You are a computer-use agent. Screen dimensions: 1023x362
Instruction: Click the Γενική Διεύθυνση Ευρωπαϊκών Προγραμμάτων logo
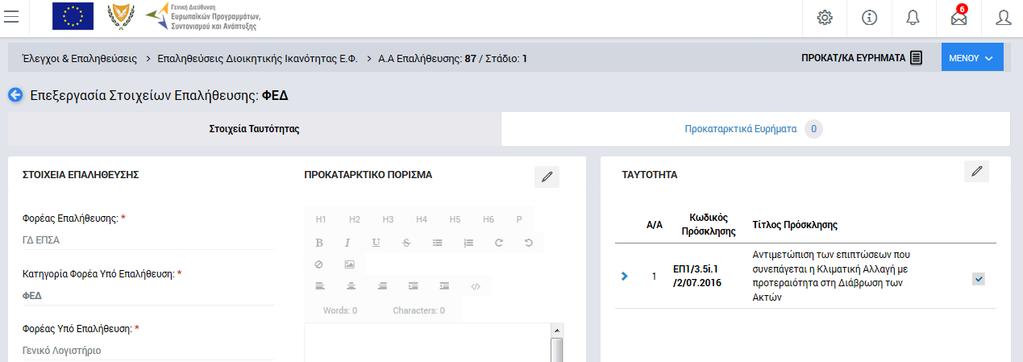tap(203, 16)
